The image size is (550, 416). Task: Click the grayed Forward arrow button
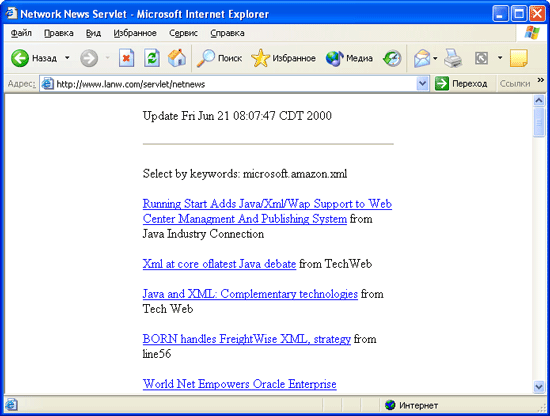(x=89, y=58)
